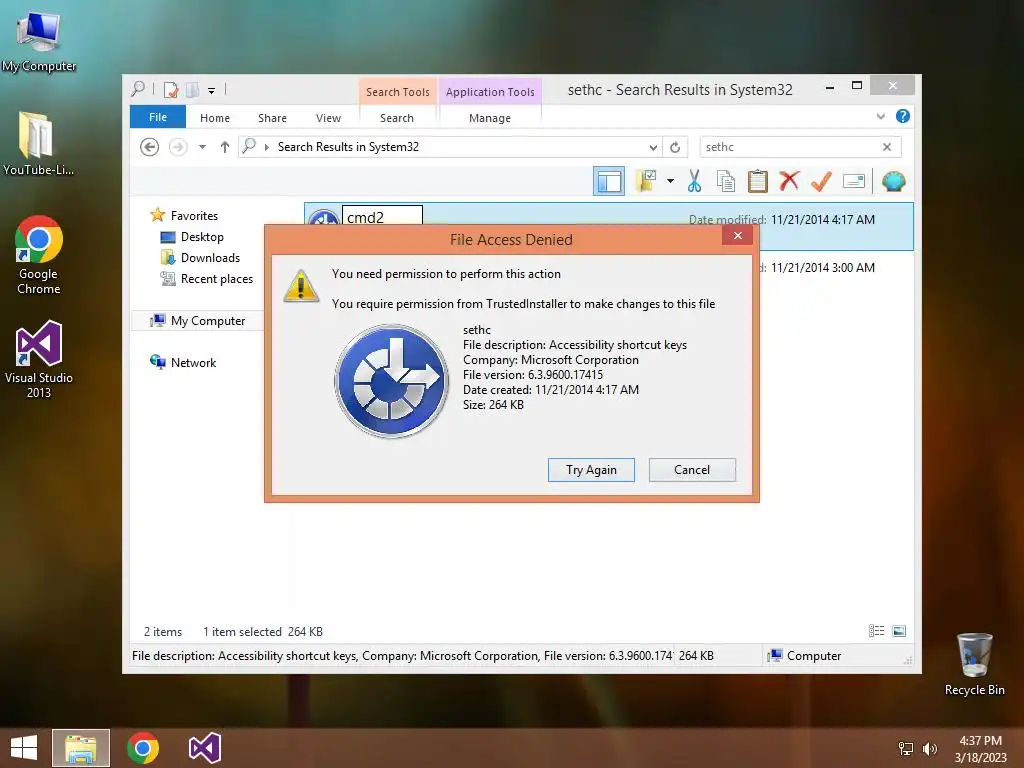Image resolution: width=1024 pixels, height=768 pixels.
Task: Cancel the File Access Denied dialog
Action: point(692,470)
